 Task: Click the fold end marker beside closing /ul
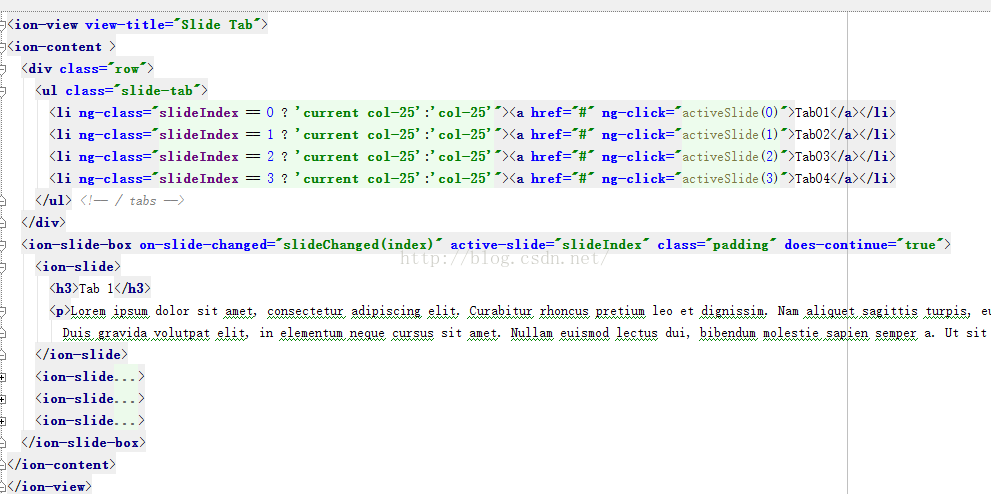[3, 201]
